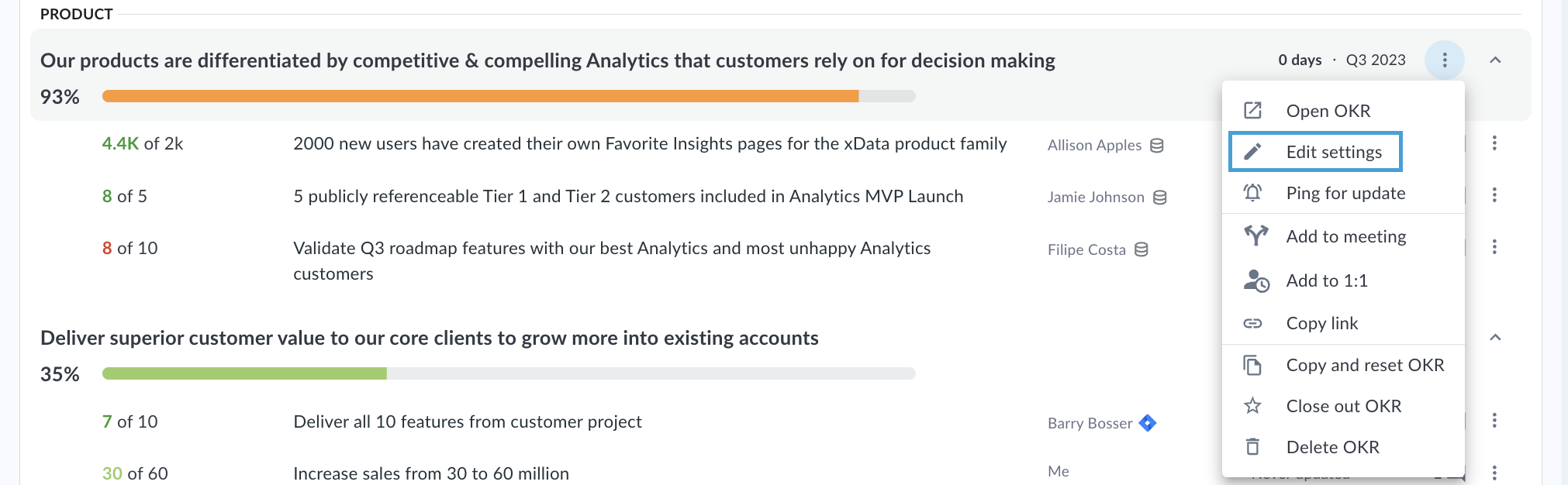This screenshot has width=1568, height=485.
Task: Open the kebab menu for the 8 of 5 key result
Action: [x=1494, y=195]
